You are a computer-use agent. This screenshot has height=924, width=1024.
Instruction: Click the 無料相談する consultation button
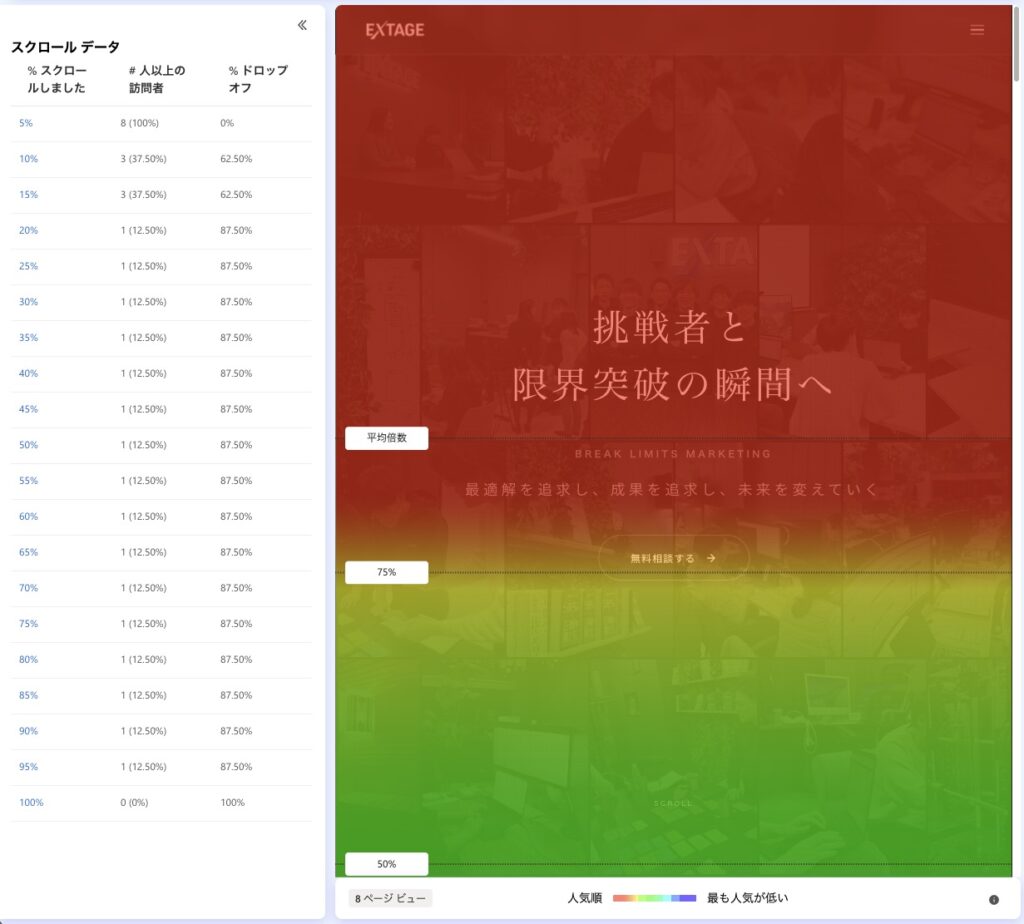tap(673, 558)
